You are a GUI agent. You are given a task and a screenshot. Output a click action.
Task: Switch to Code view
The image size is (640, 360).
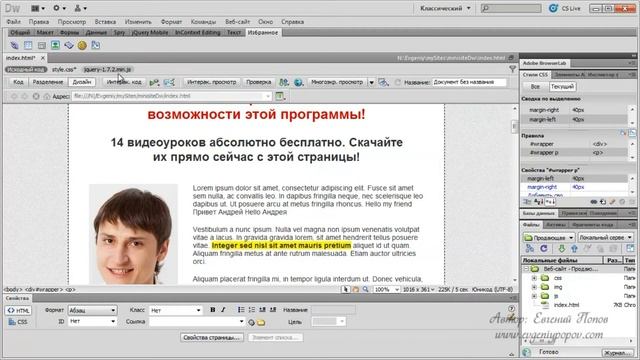(x=18, y=82)
